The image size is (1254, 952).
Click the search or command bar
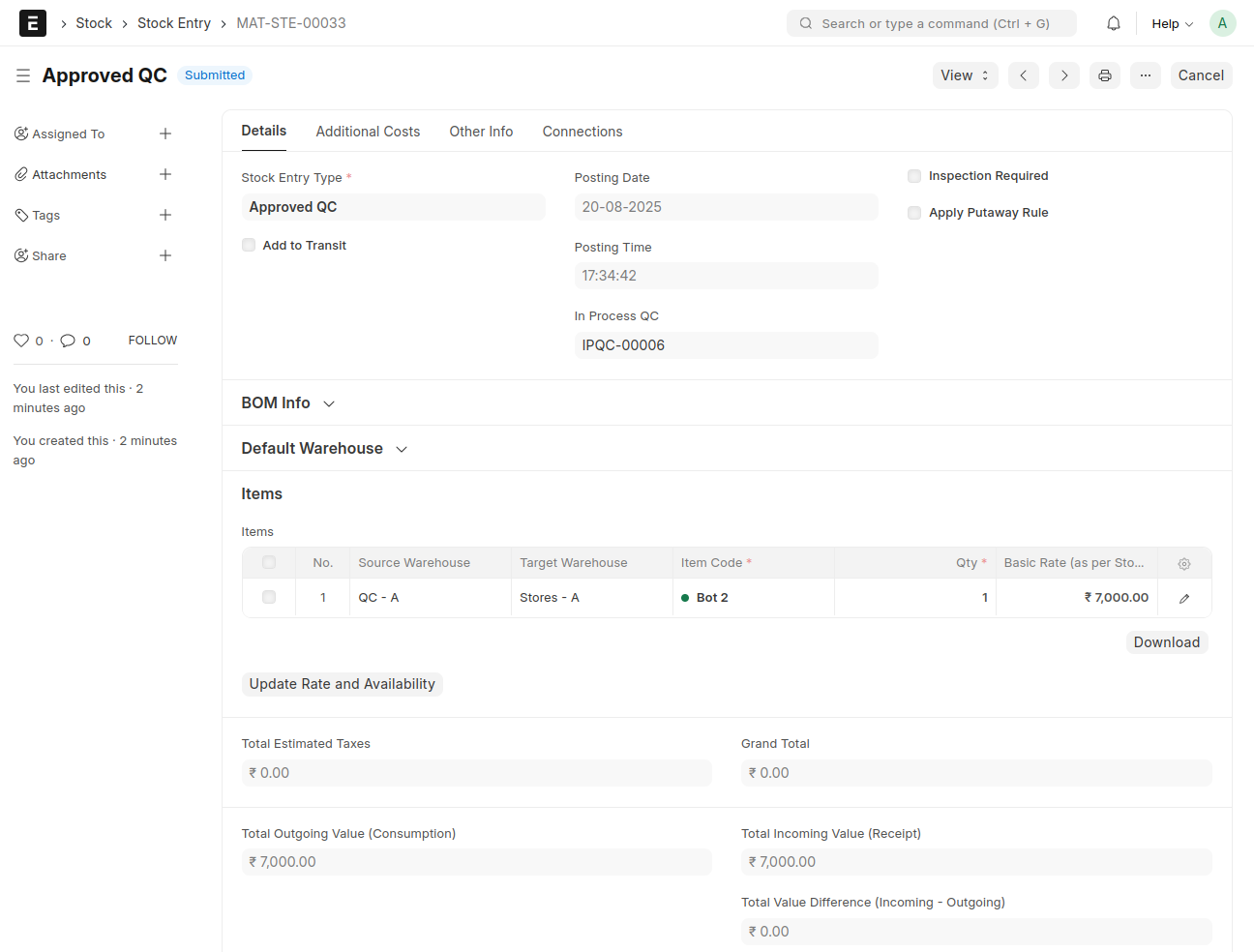pyautogui.click(x=931, y=23)
